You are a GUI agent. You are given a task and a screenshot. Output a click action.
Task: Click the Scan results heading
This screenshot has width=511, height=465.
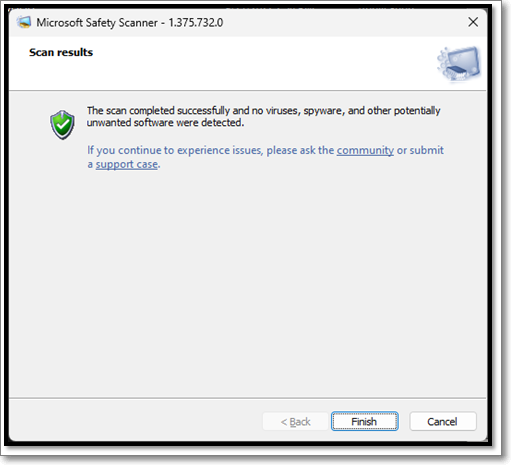coord(61,52)
